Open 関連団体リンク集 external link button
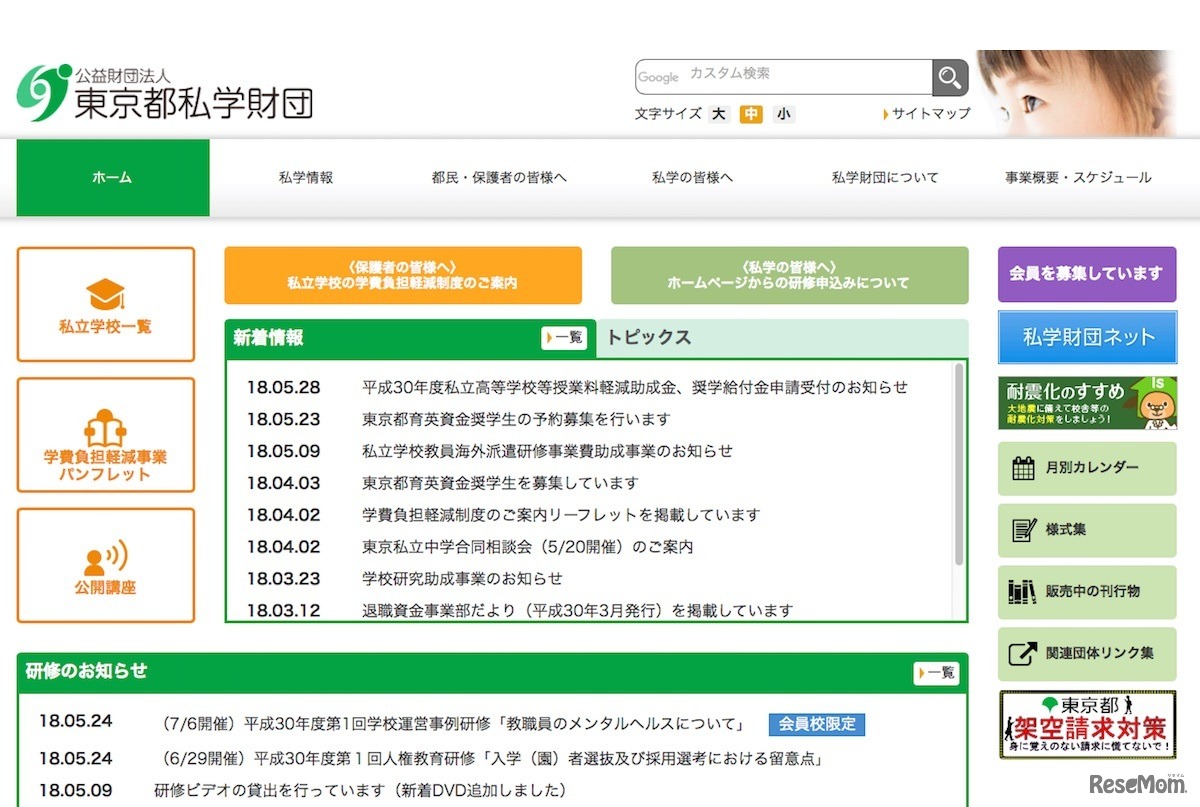 pyautogui.click(x=1087, y=654)
